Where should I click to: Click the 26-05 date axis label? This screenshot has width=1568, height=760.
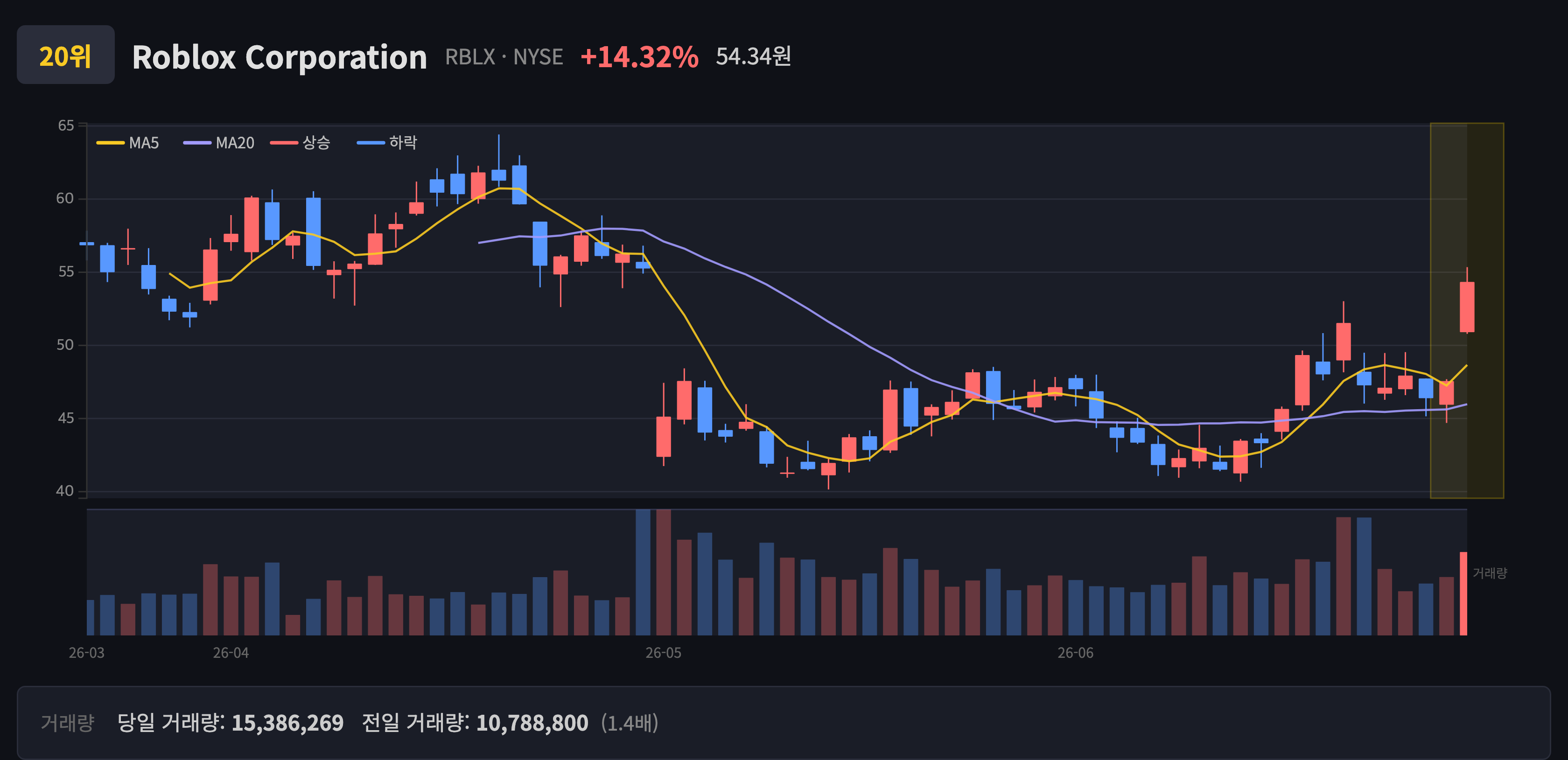pos(664,653)
